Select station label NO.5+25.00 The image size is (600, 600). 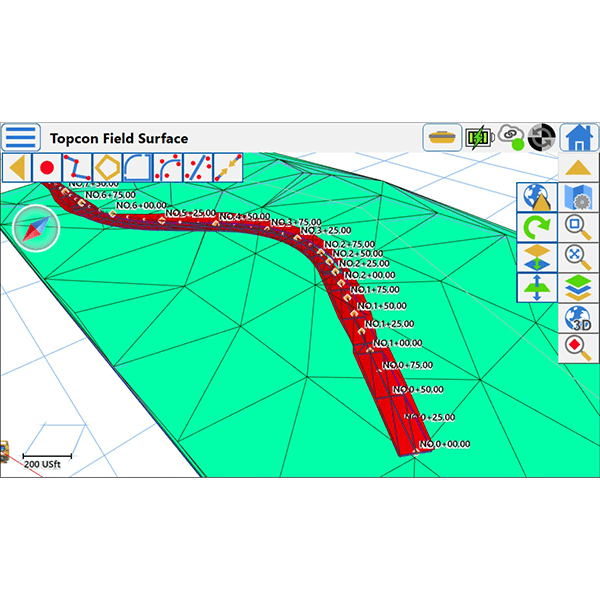191,213
